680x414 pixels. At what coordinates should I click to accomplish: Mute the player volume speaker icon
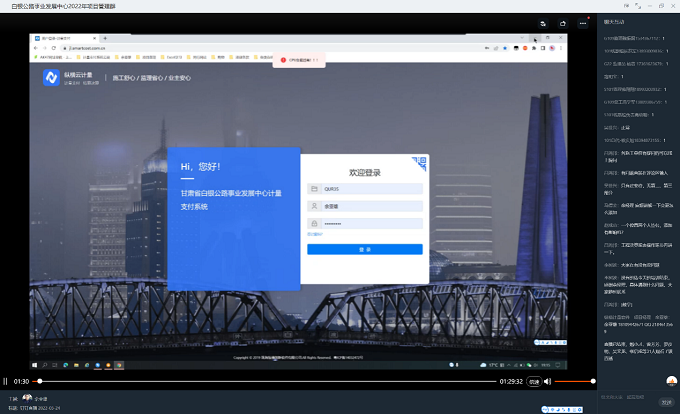547,381
